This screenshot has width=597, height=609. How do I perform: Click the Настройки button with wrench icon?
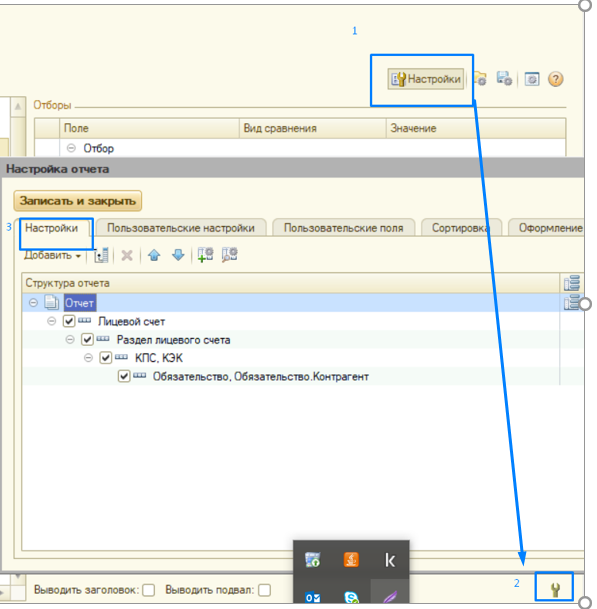(425, 79)
